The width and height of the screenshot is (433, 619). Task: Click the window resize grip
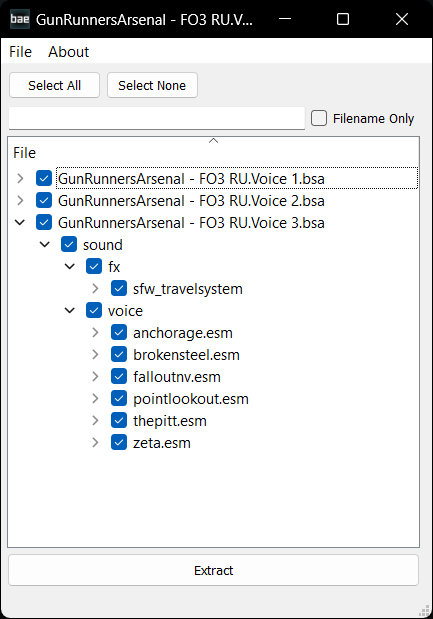coord(424,611)
